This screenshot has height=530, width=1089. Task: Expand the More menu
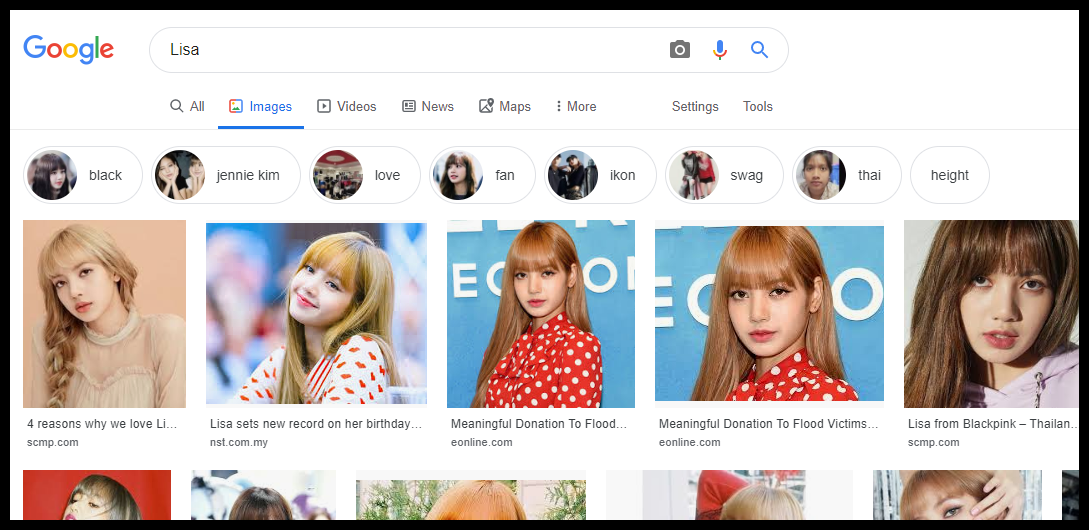576,106
